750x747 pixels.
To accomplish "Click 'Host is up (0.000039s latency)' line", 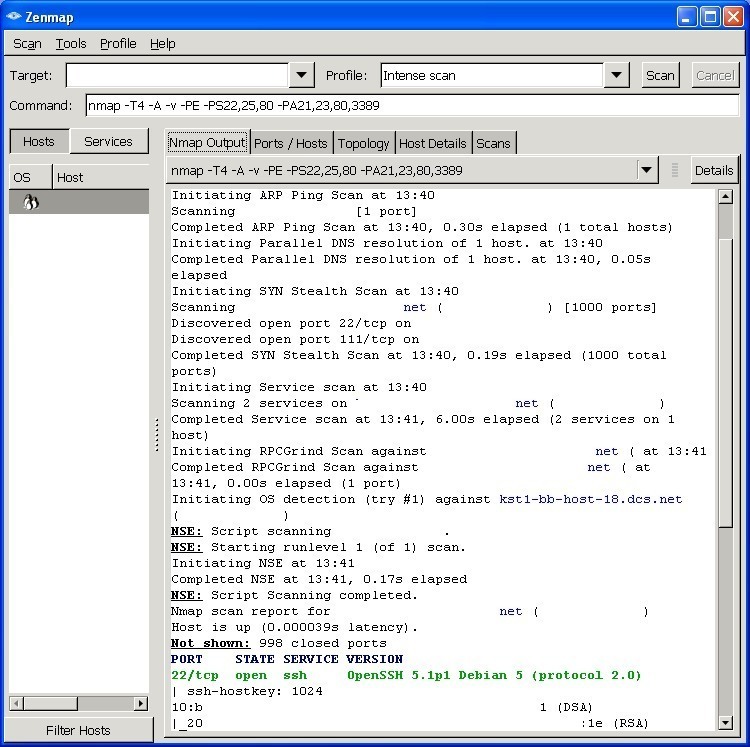I will click(294, 627).
